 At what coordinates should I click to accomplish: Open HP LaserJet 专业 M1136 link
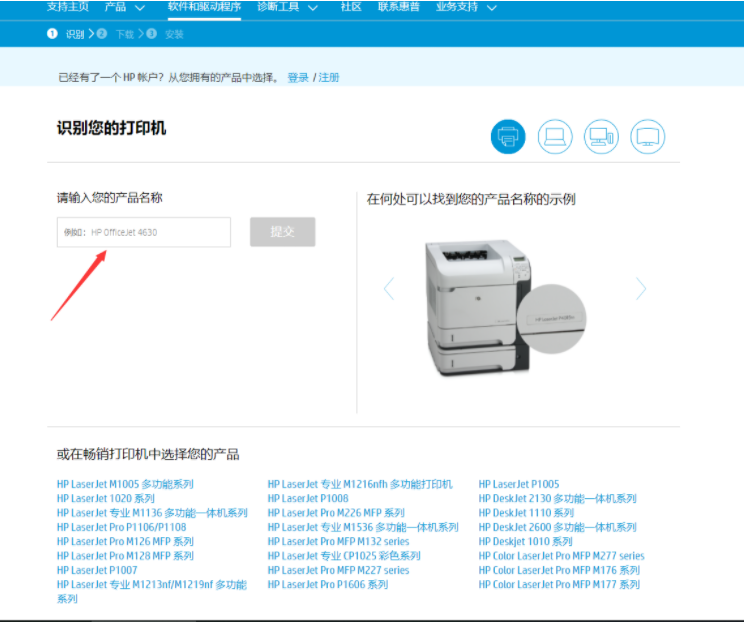(152, 512)
